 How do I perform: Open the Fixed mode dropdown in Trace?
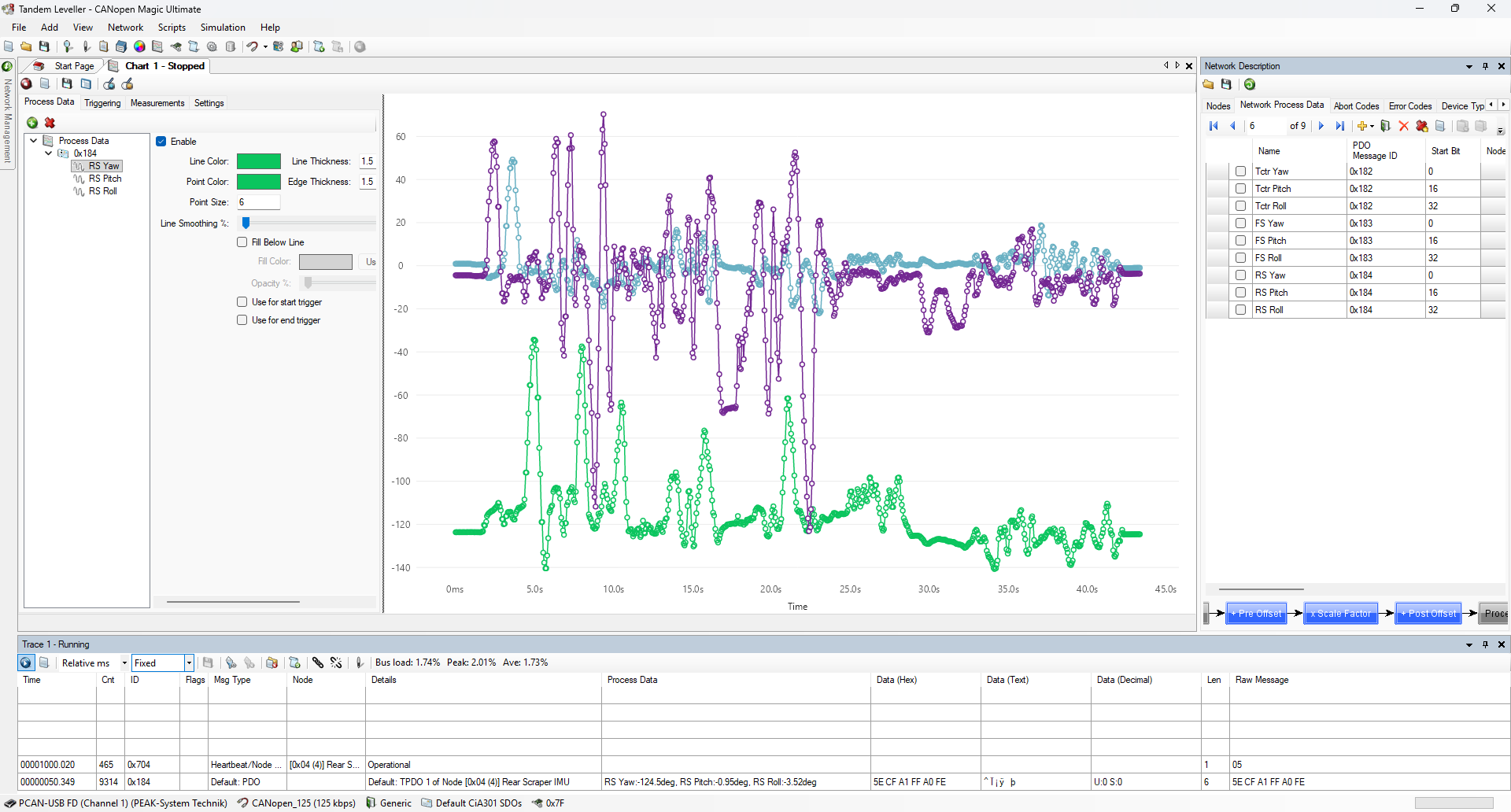[x=189, y=663]
